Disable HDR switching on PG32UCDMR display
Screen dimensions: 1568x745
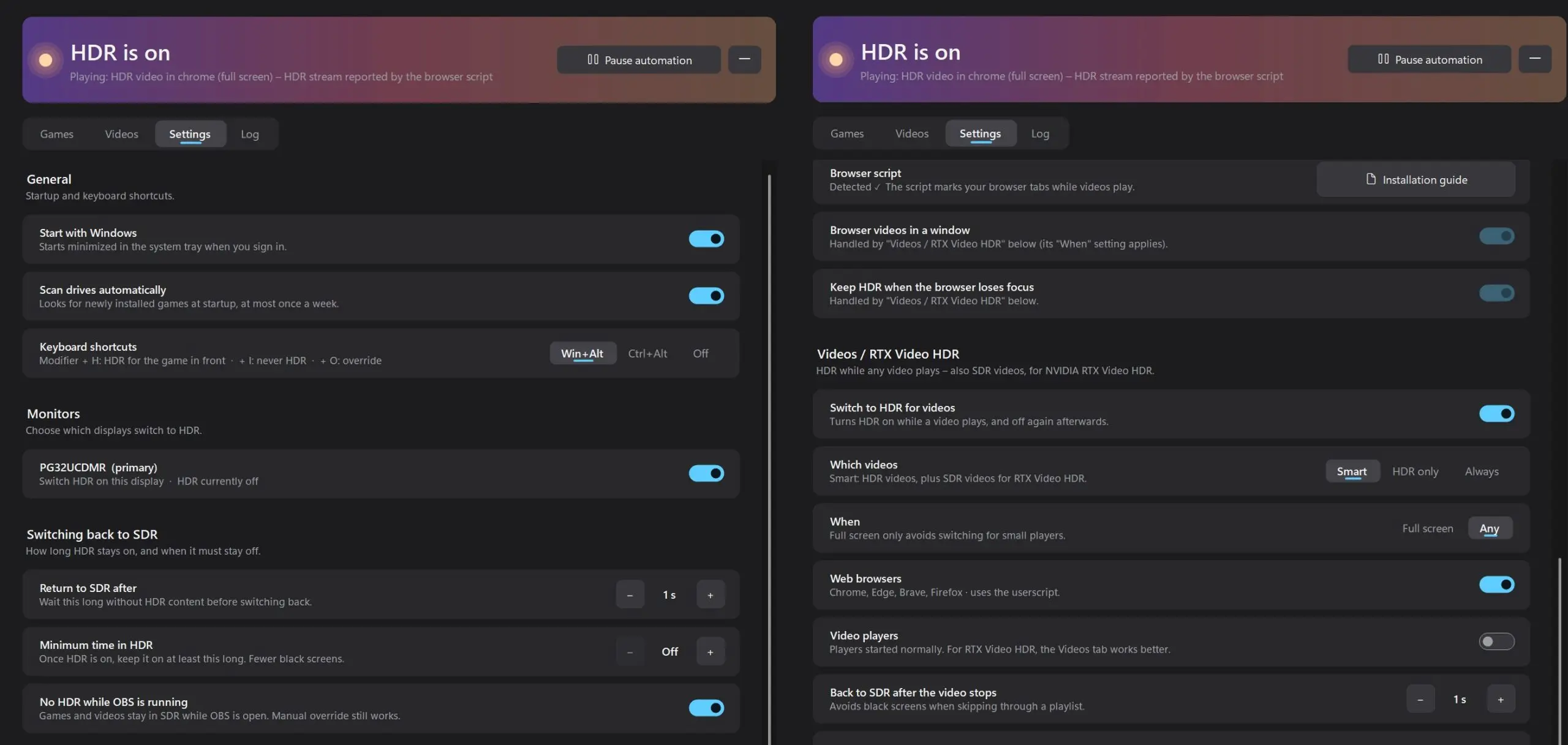click(x=706, y=473)
